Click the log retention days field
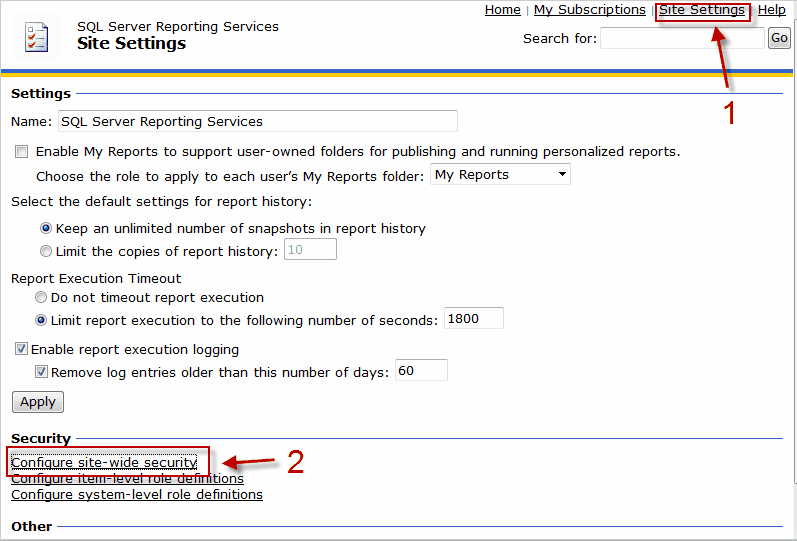The width and height of the screenshot is (797, 541). [421, 370]
